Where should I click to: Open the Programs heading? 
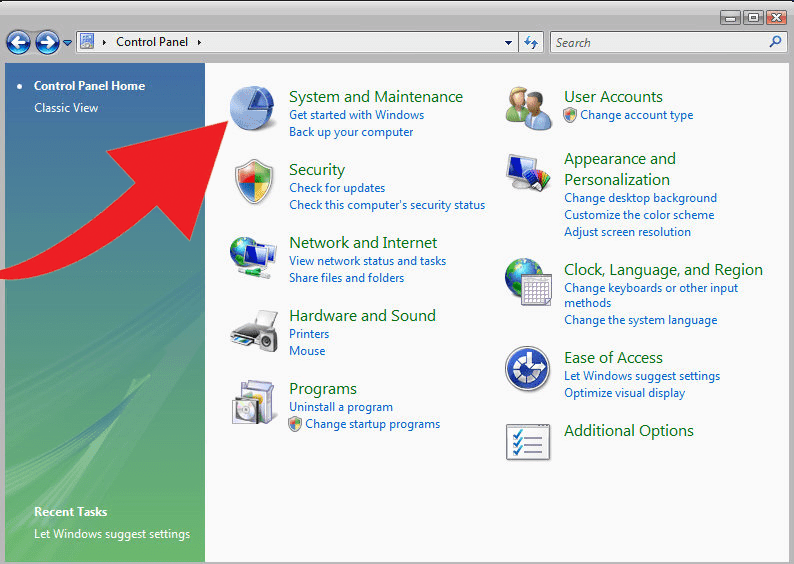[323, 389]
